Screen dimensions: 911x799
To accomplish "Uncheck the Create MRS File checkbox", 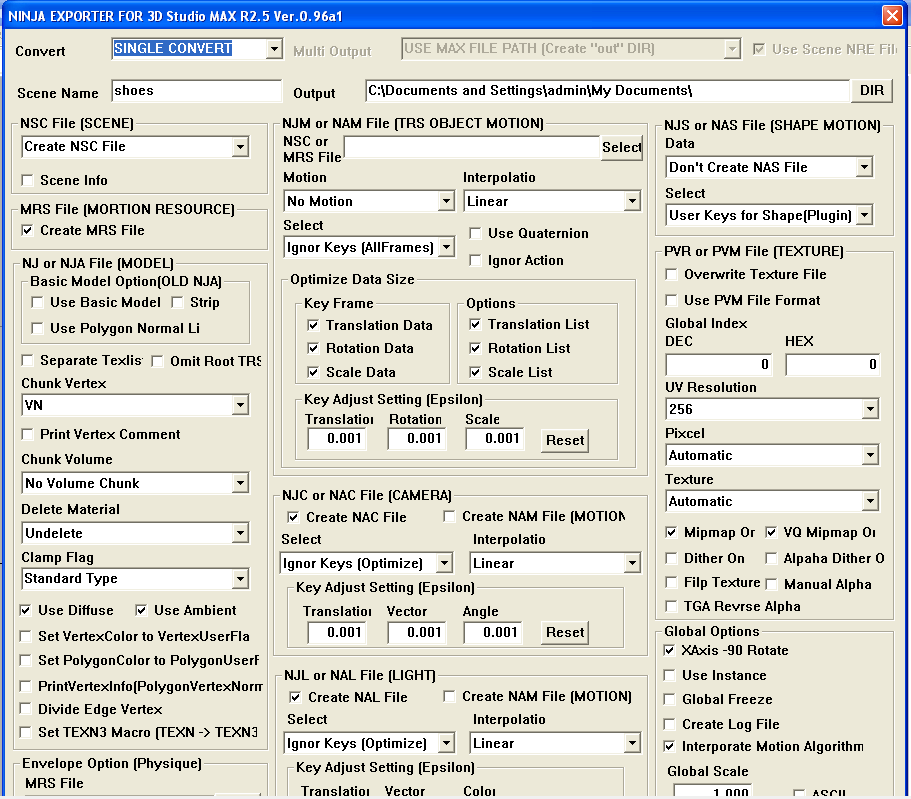I will (x=27, y=230).
